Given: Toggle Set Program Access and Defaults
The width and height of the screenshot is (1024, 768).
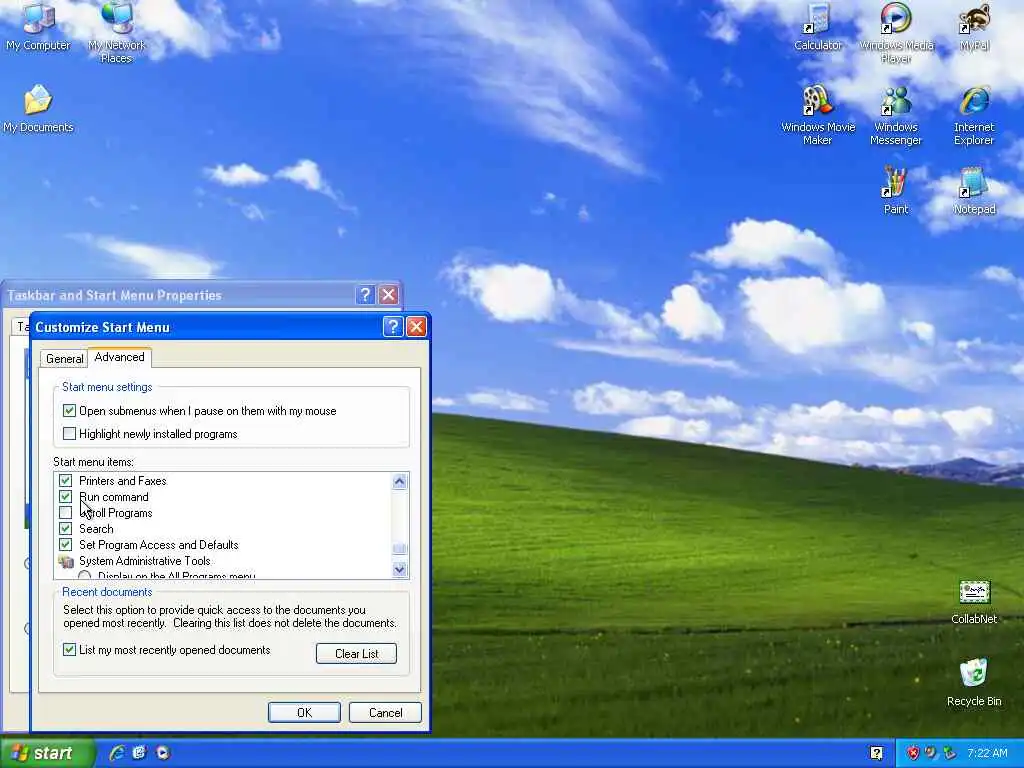Looking at the screenshot, I should [x=65, y=545].
